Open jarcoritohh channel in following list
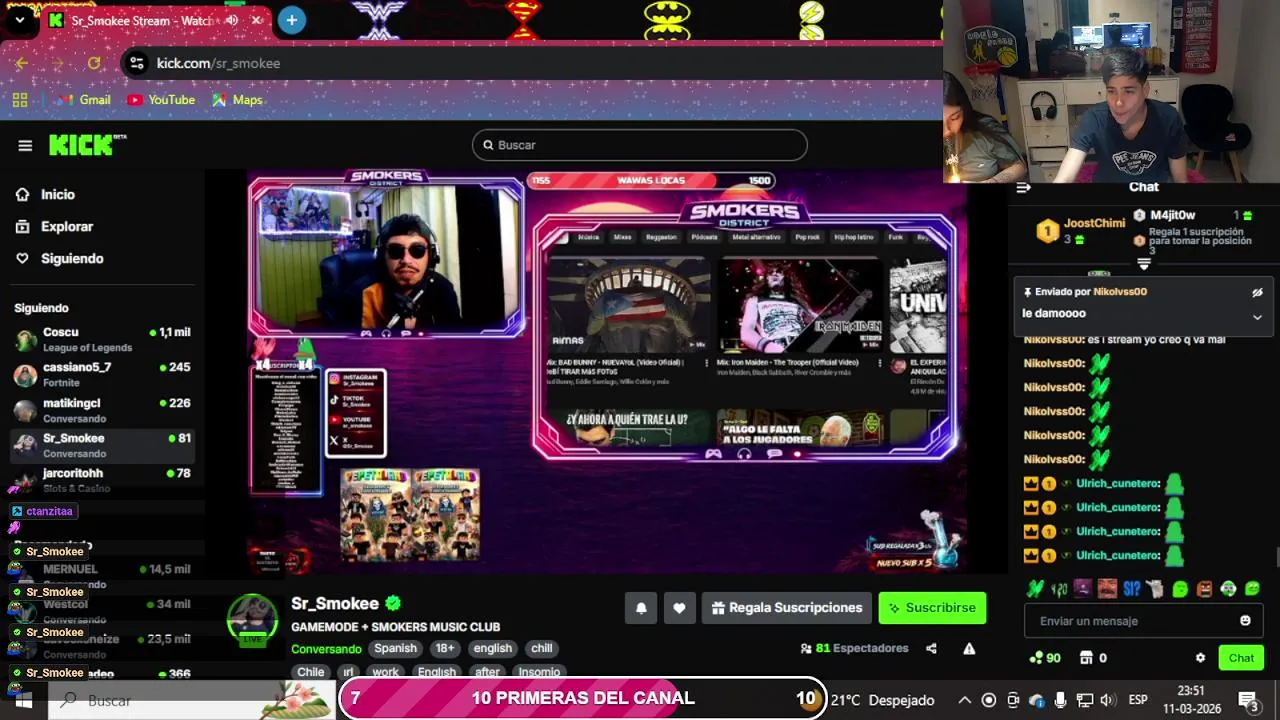Viewport: 1280px width, 720px height. [102, 480]
